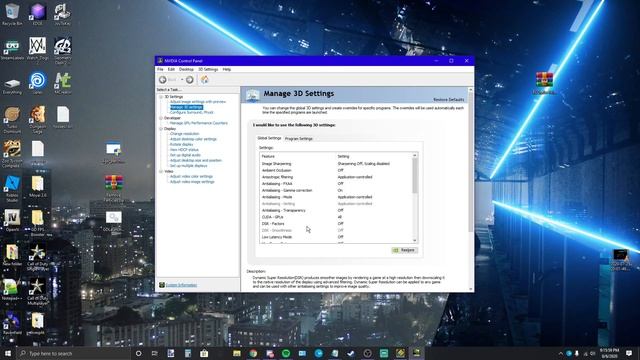Switch to the Program Settings tab
Viewport: 640px width, 360px height.
(299, 139)
